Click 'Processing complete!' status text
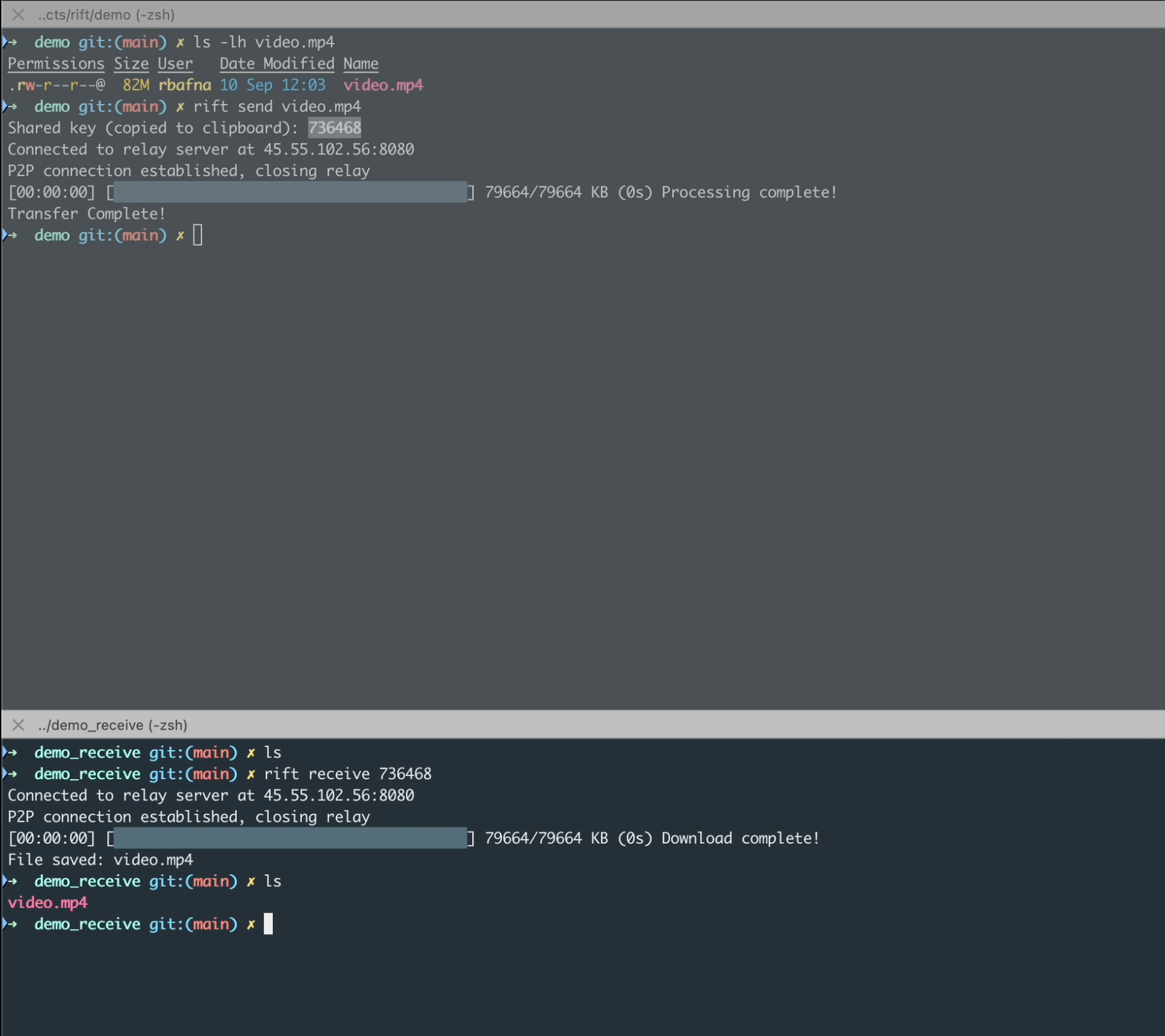 pyautogui.click(x=749, y=192)
